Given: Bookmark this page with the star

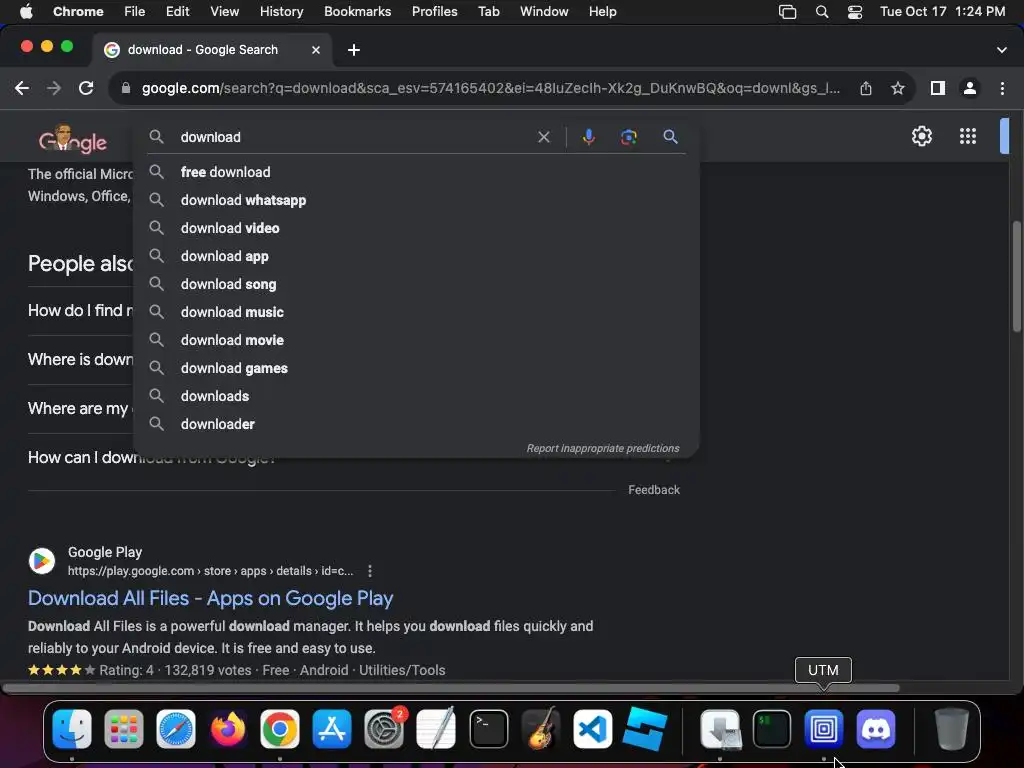Looking at the screenshot, I should 898,88.
